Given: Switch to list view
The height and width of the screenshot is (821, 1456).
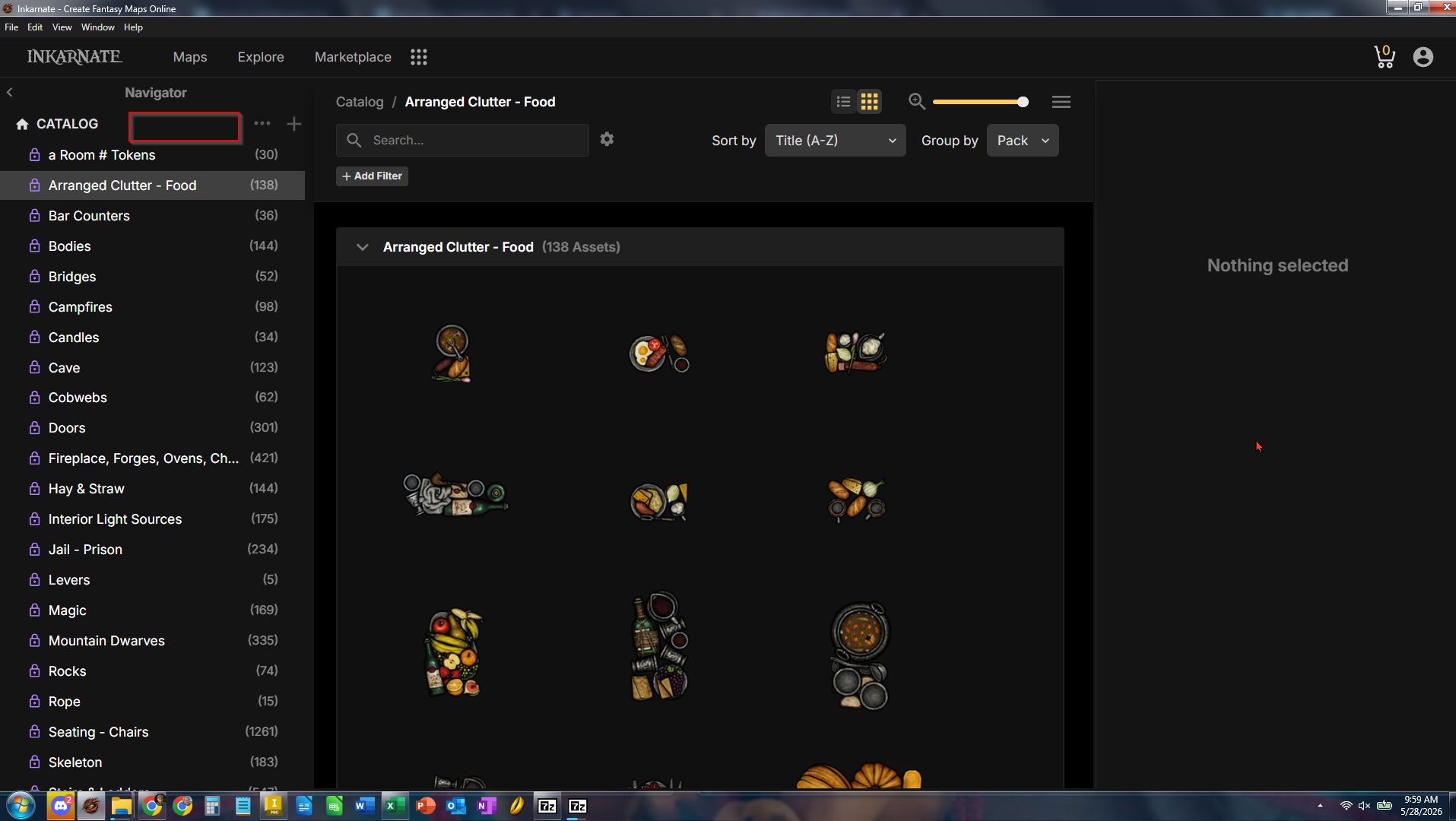Looking at the screenshot, I should [x=843, y=101].
